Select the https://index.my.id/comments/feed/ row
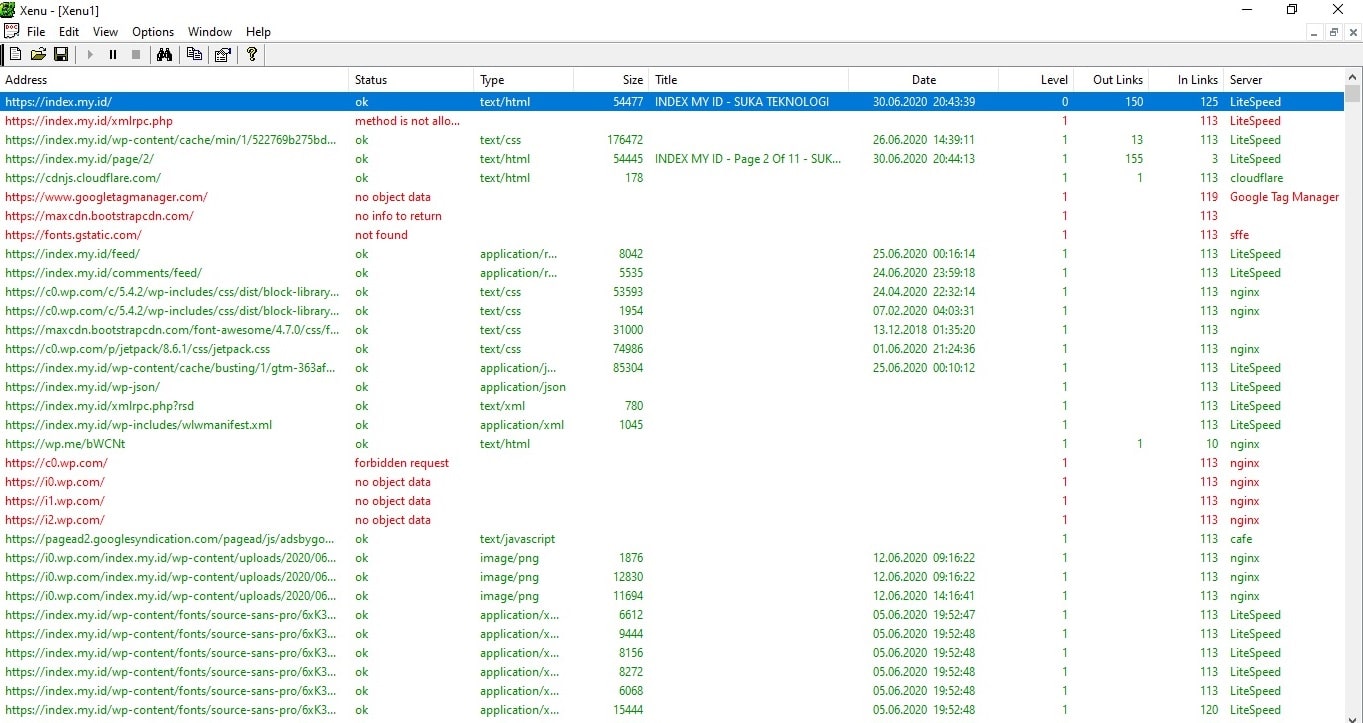 click(x=672, y=272)
